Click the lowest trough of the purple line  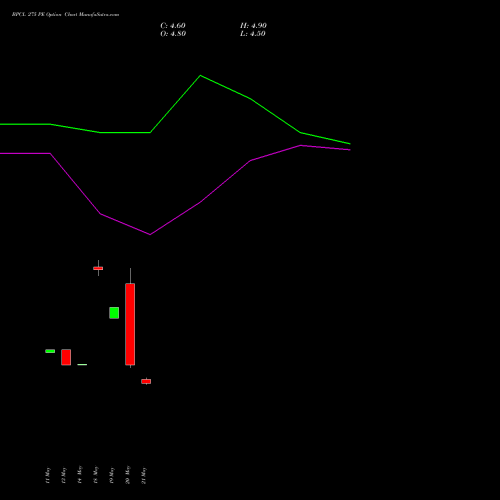[x=150, y=234]
